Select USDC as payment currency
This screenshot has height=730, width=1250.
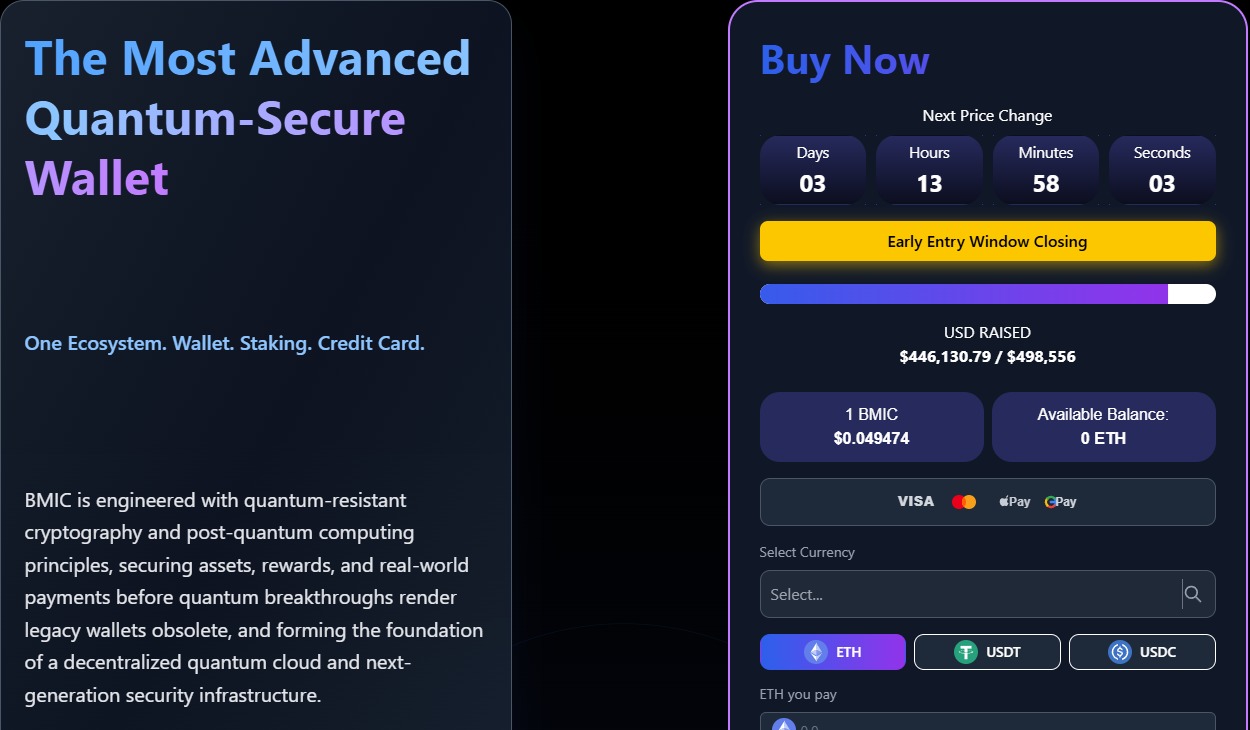pyautogui.click(x=1142, y=652)
